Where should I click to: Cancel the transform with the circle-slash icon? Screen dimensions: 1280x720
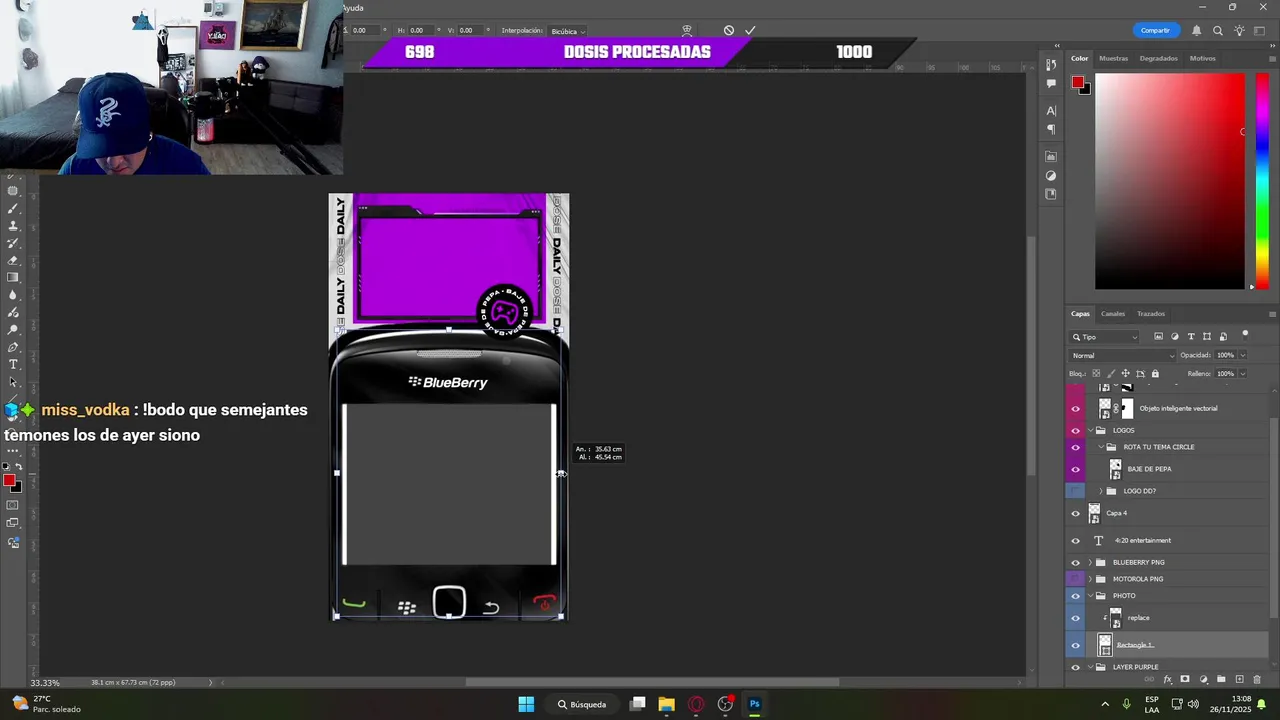[x=728, y=30]
